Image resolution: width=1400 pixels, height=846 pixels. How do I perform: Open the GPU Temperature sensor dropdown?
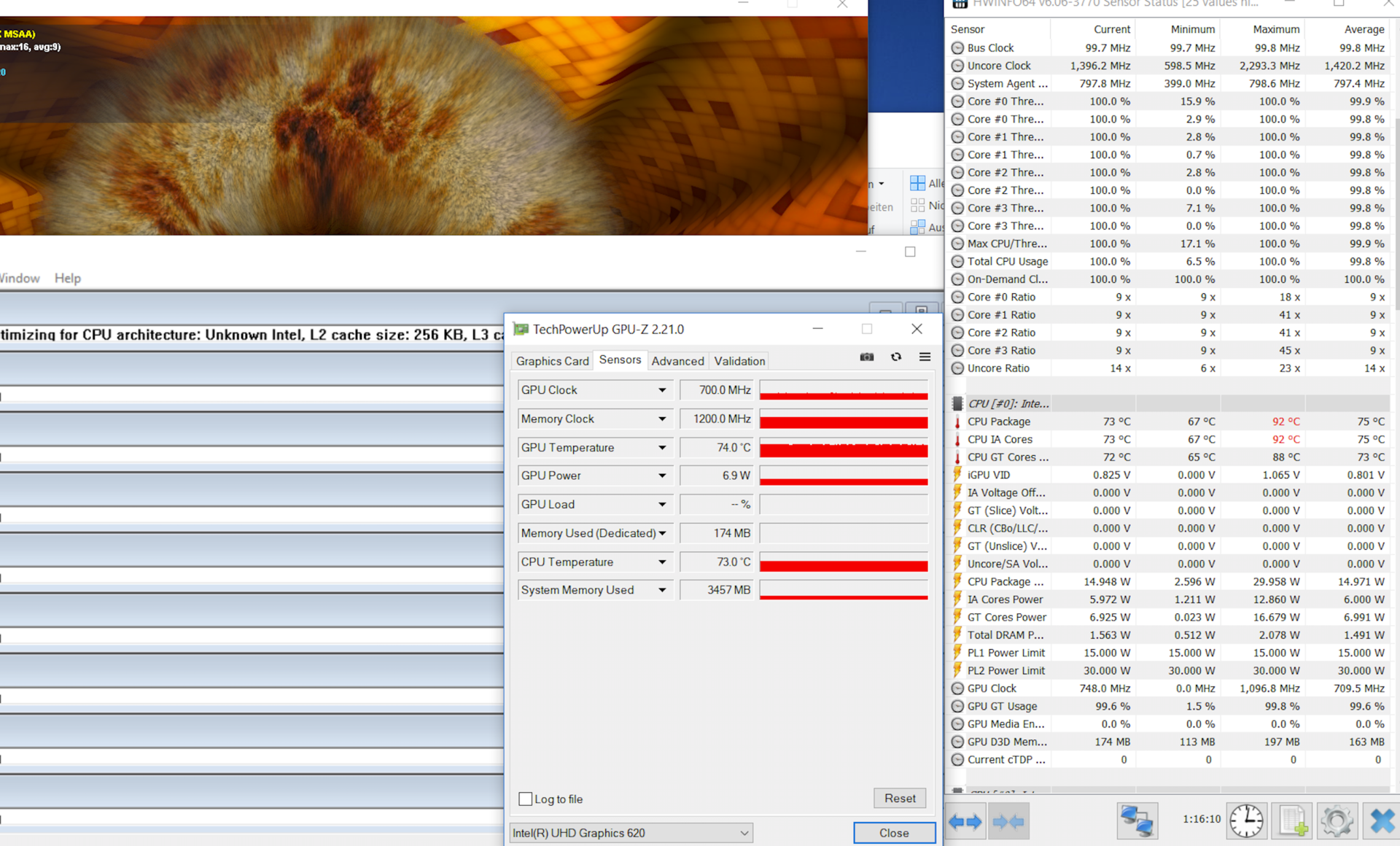662,448
